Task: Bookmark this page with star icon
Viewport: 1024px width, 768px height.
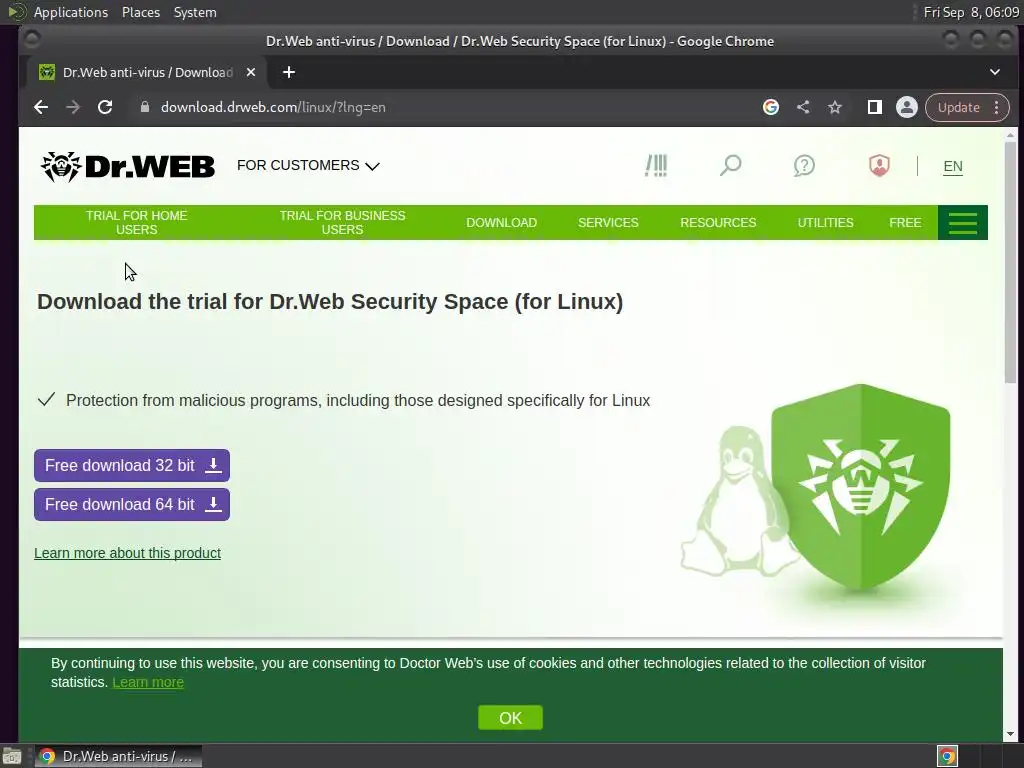Action: tap(835, 107)
